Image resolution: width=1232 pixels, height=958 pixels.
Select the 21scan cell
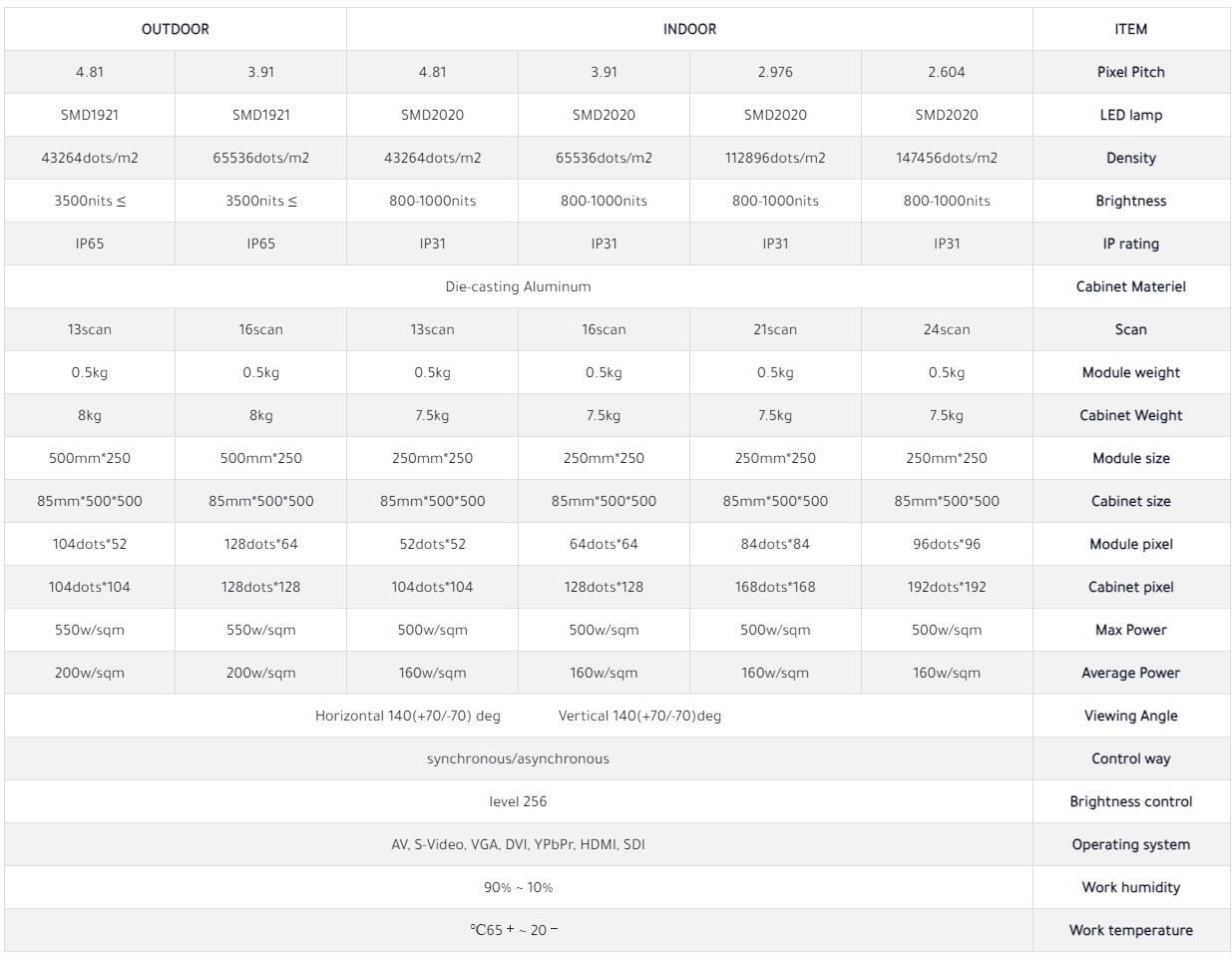pyautogui.click(x=775, y=329)
